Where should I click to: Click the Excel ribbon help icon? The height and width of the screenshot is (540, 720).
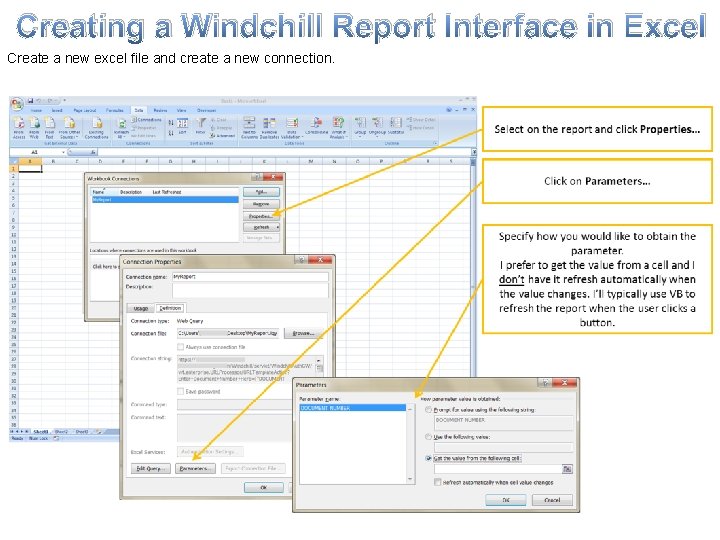(449, 110)
